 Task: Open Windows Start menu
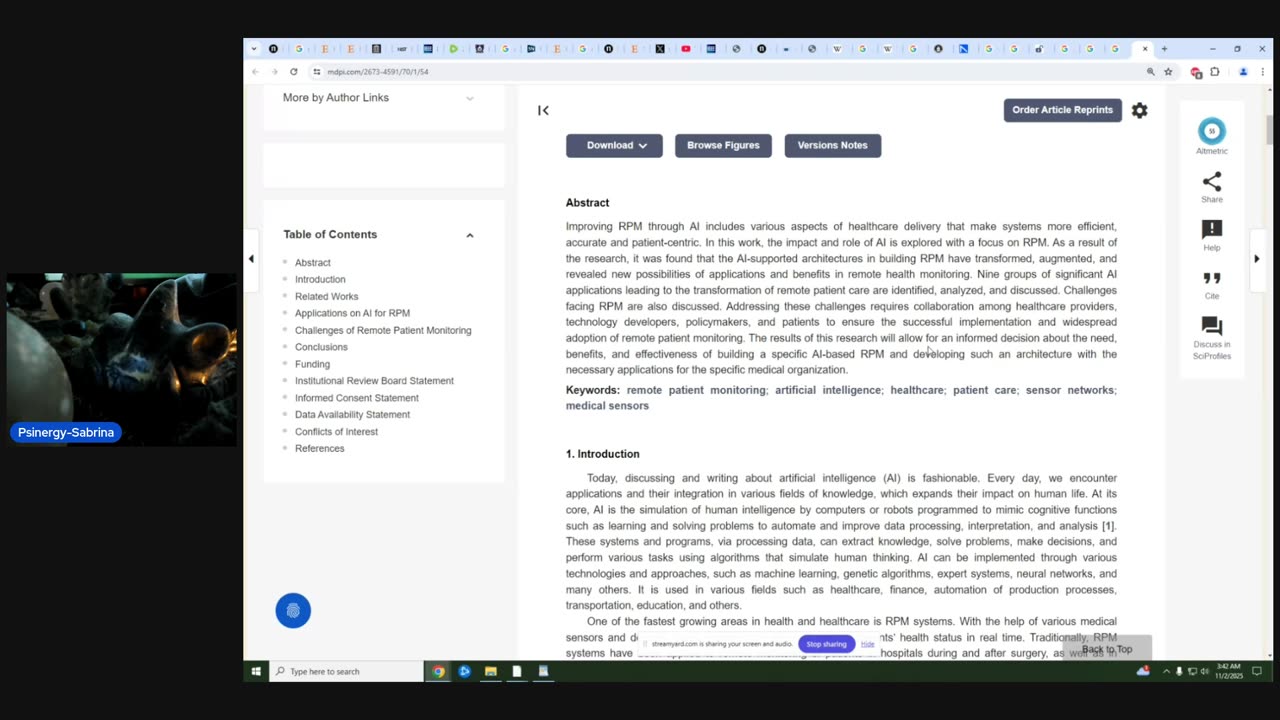[x=256, y=671]
